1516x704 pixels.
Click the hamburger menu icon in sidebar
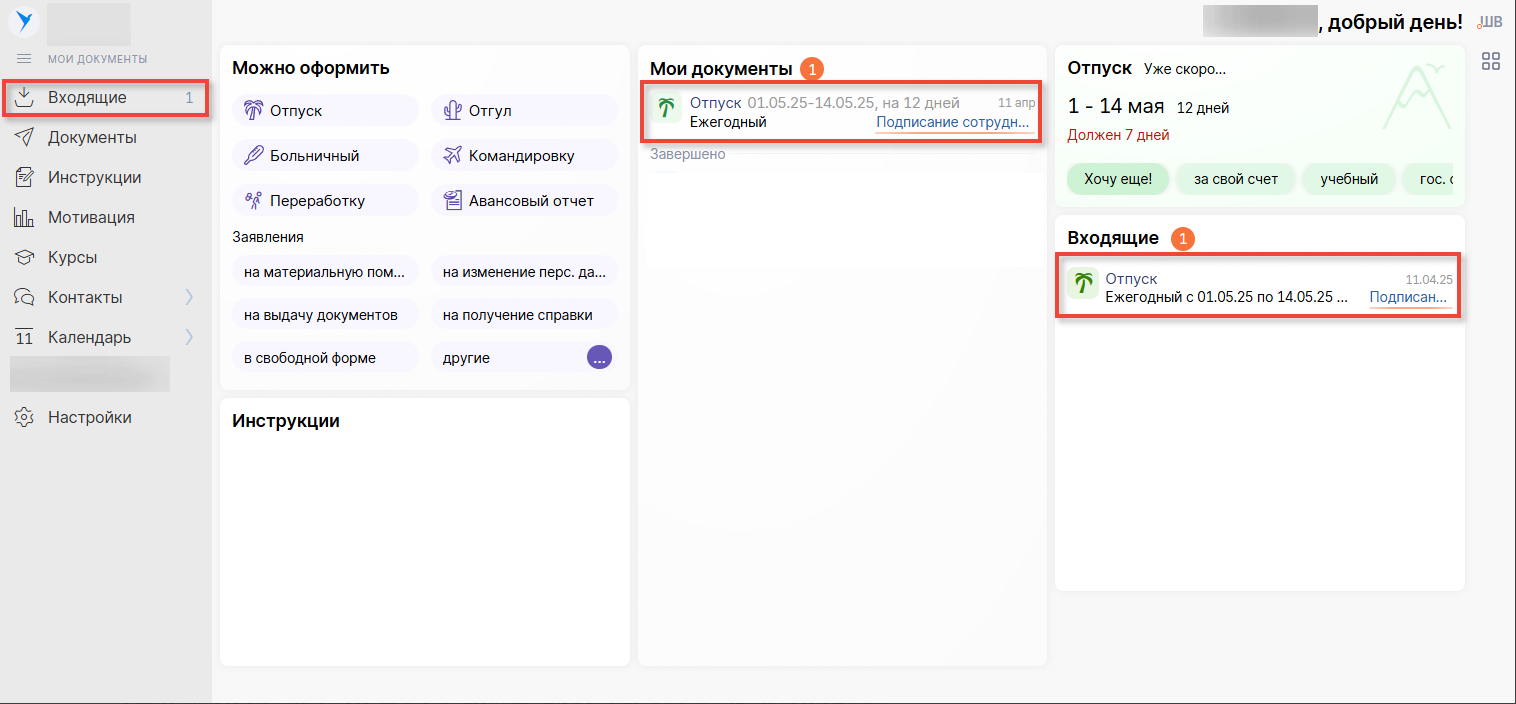pyautogui.click(x=24, y=59)
